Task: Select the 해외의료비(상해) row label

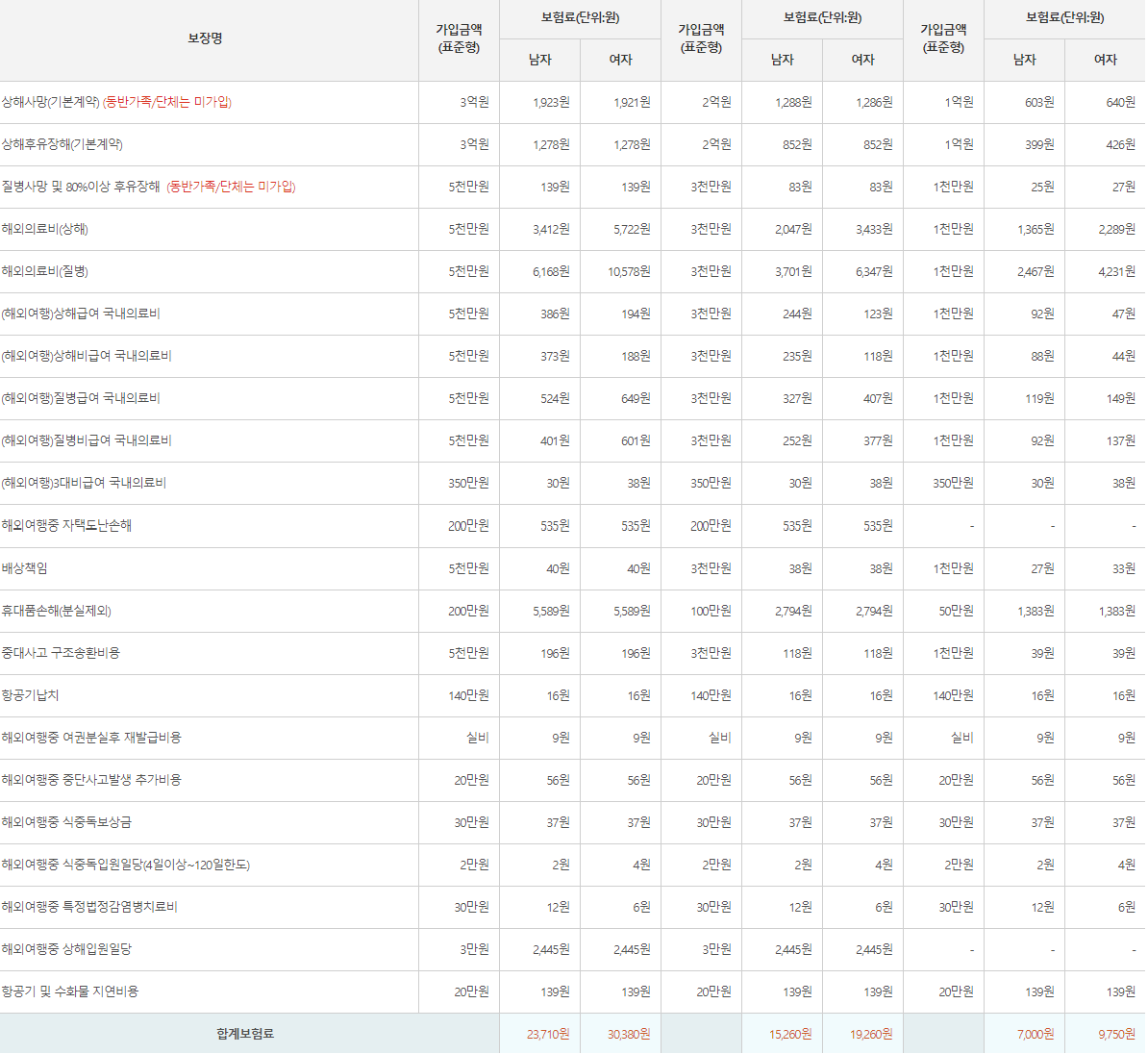Action: (44, 229)
